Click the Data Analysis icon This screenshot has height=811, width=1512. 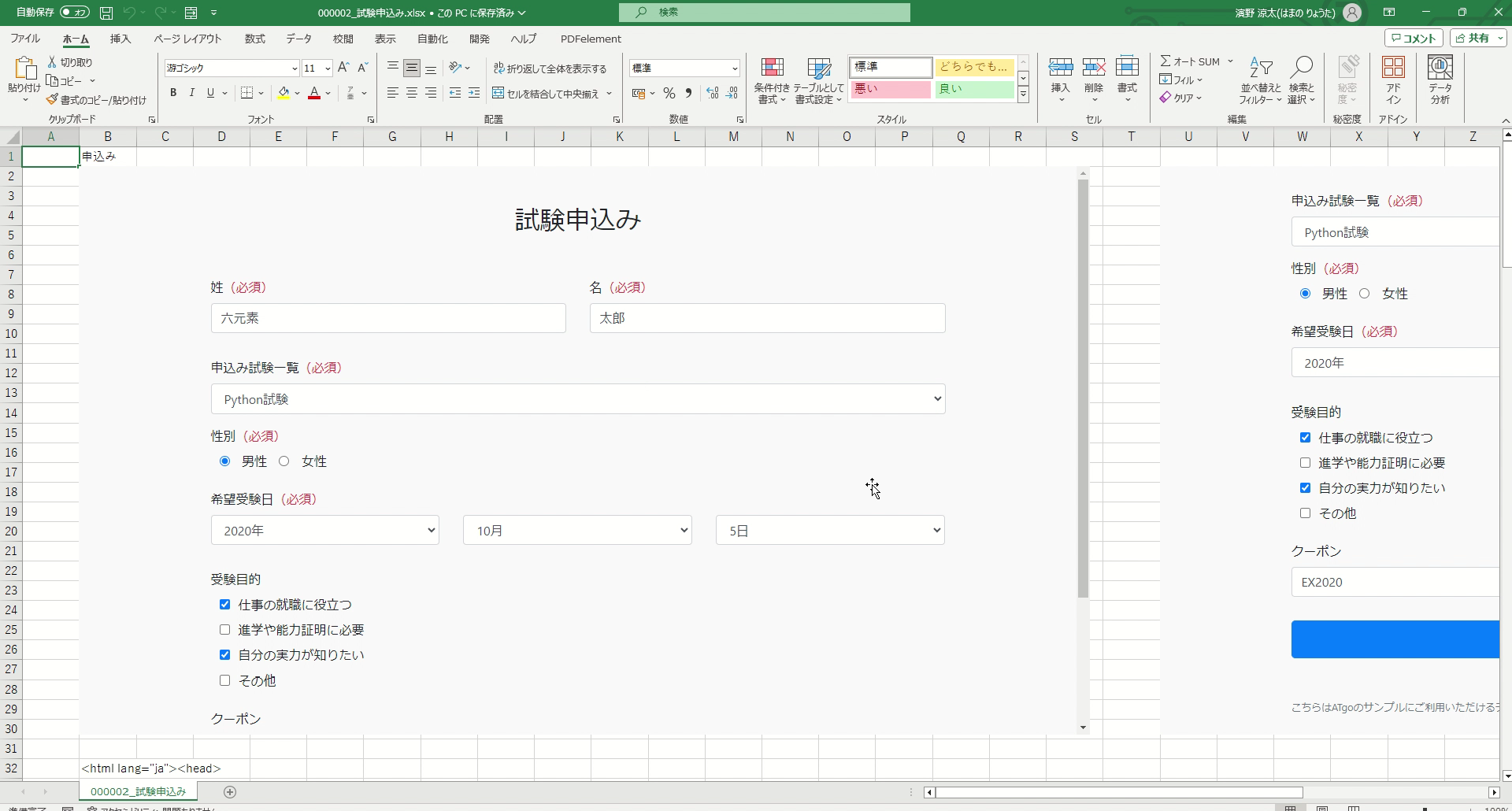[x=1440, y=68]
